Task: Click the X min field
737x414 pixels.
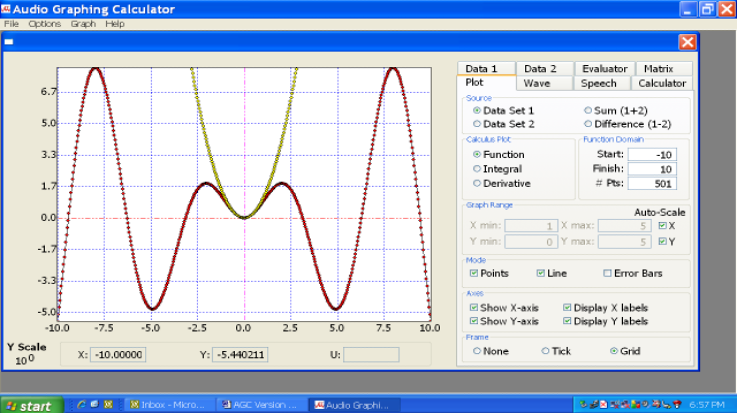Action: pyautogui.click(x=531, y=226)
